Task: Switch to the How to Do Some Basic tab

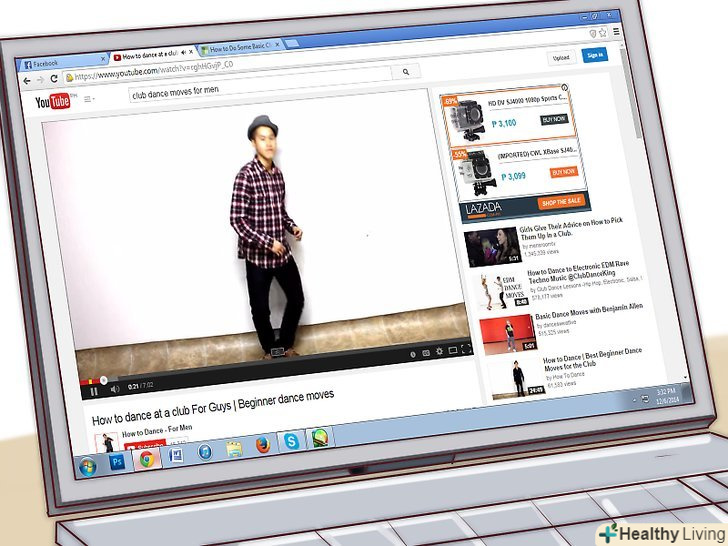Action: [x=240, y=47]
